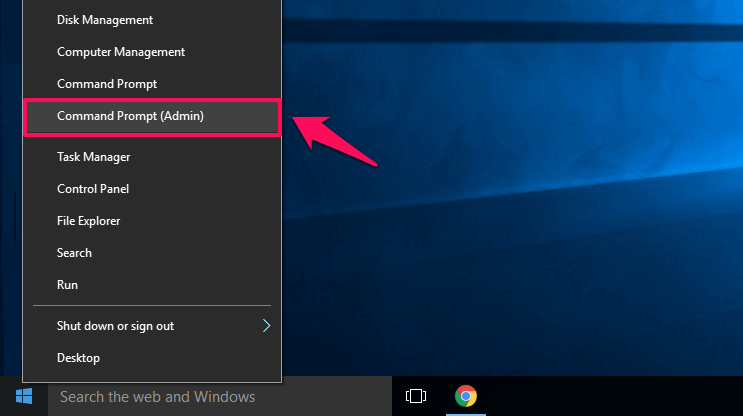Open Google Chrome from the taskbar
The width and height of the screenshot is (743, 416).
pos(466,396)
